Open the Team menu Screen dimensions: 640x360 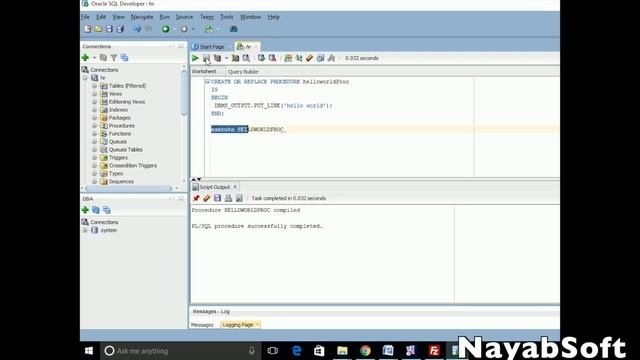coord(207,17)
